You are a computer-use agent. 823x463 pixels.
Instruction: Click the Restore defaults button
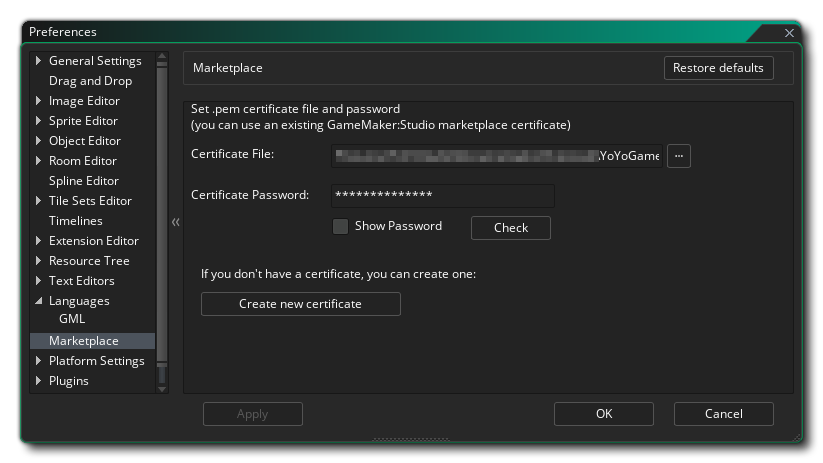click(x=718, y=68)
